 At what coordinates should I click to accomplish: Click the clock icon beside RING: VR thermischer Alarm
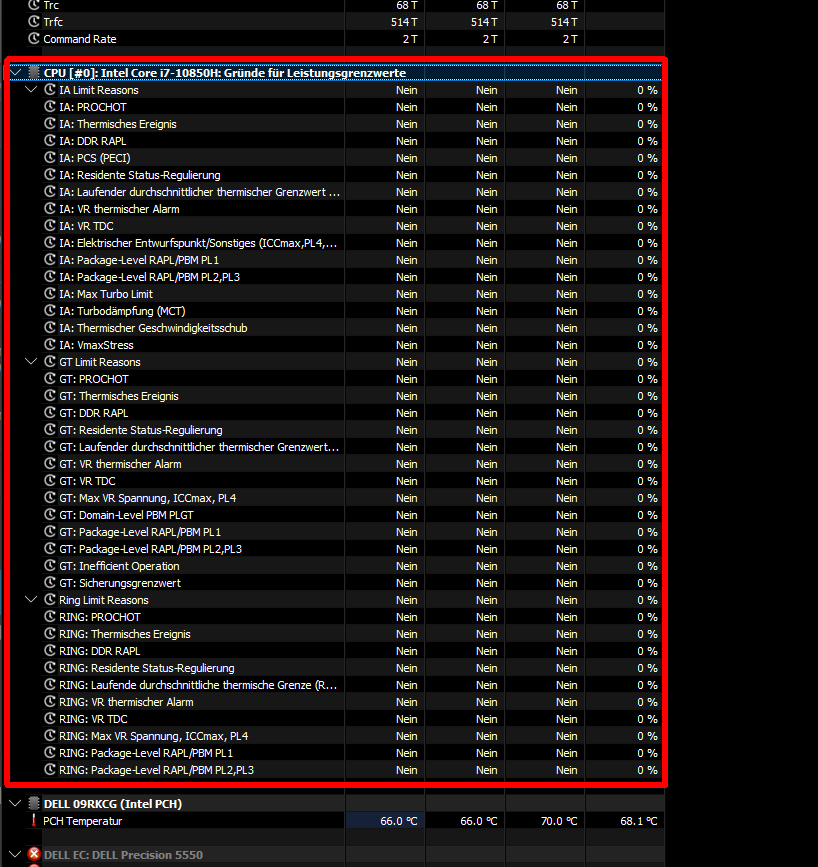[x=50, y=702]
